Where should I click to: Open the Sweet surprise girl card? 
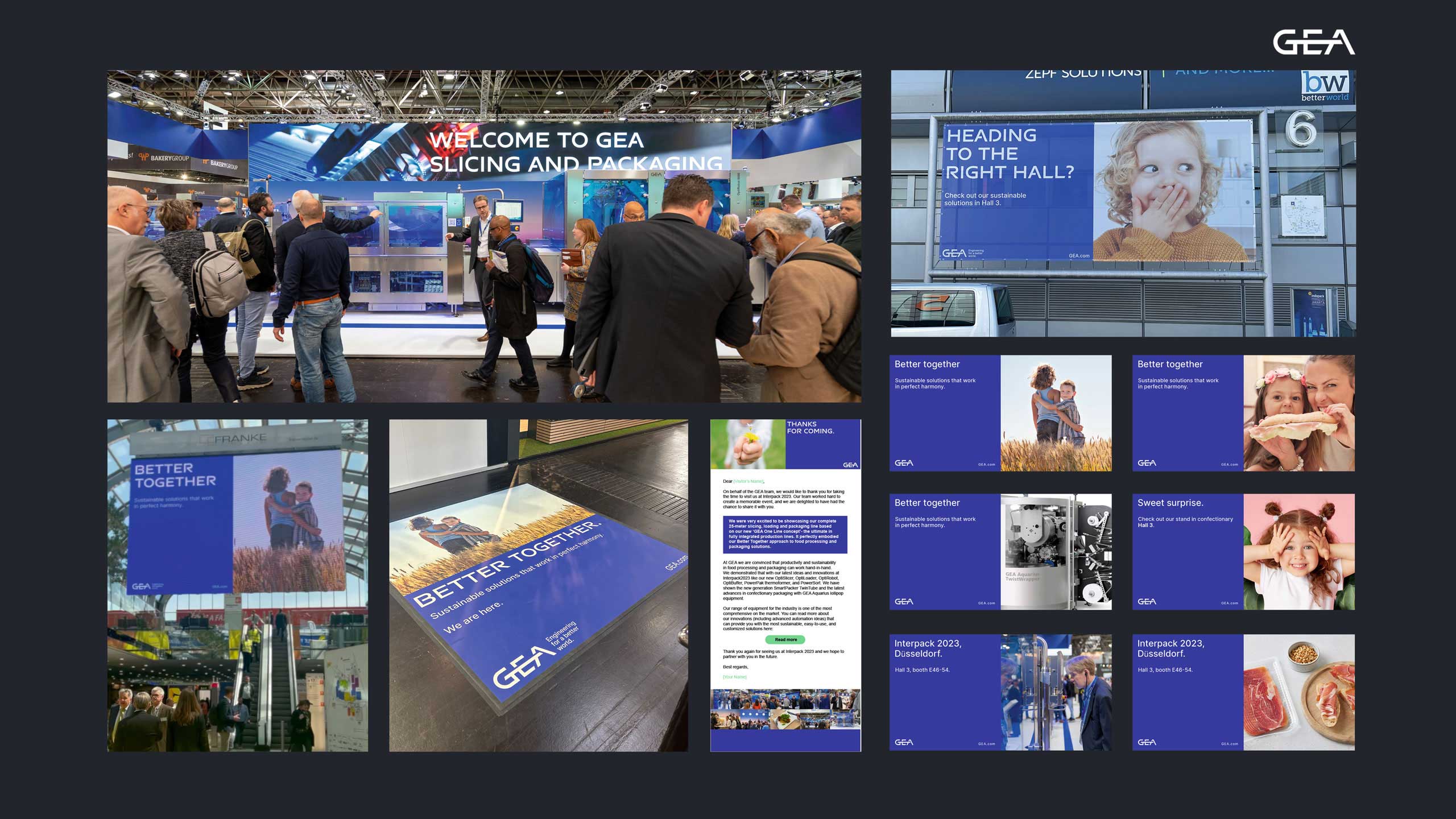tap(1243, 552)
